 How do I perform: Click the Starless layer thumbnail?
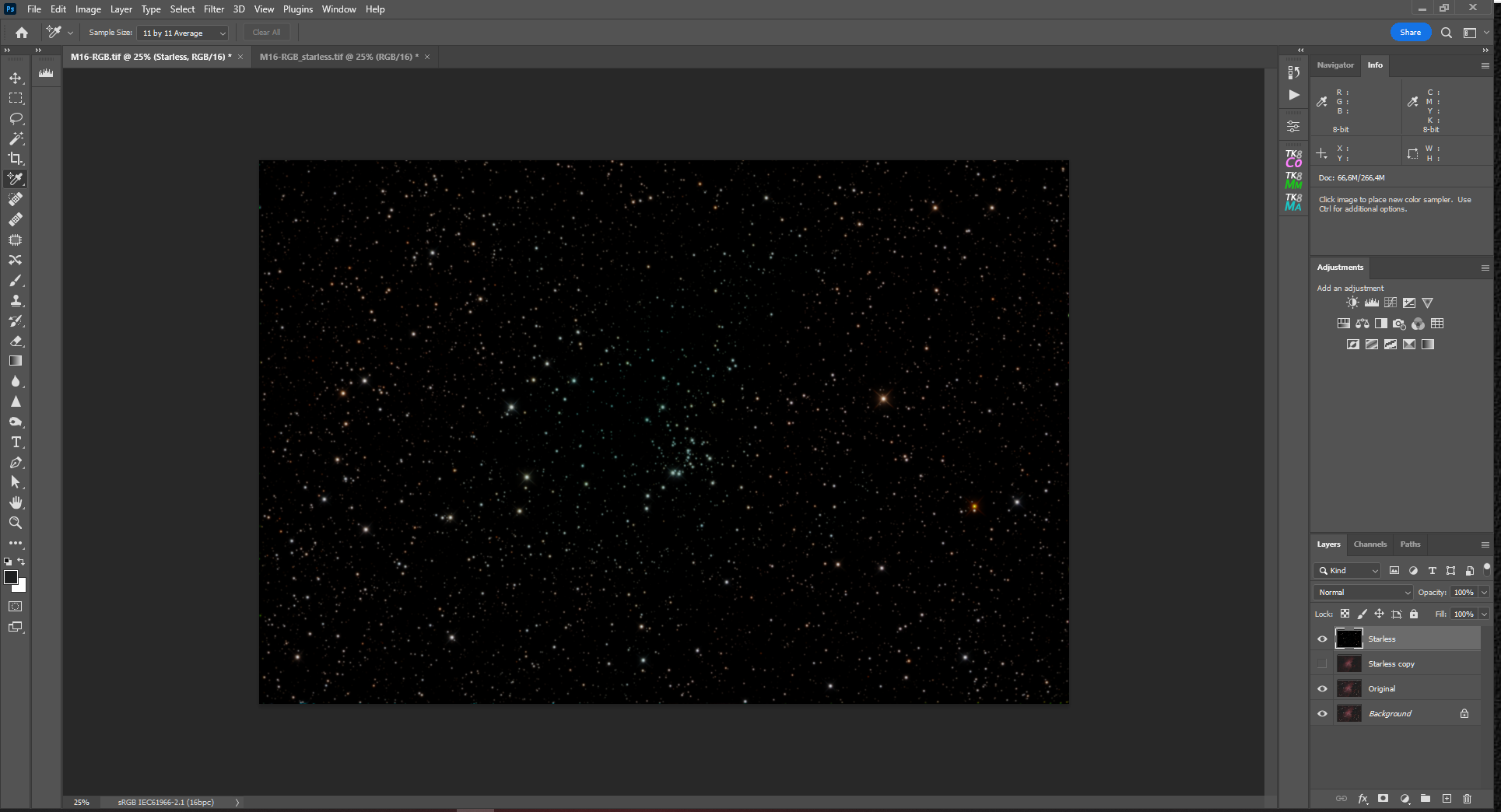tap(1348, 639)
